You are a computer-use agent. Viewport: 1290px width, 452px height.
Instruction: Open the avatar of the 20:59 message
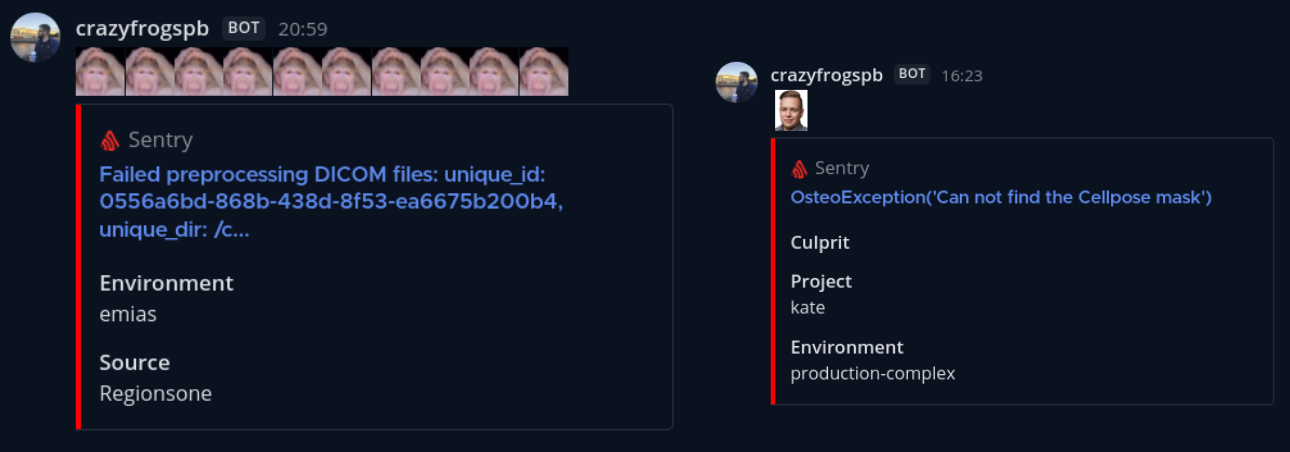[35, 38]
